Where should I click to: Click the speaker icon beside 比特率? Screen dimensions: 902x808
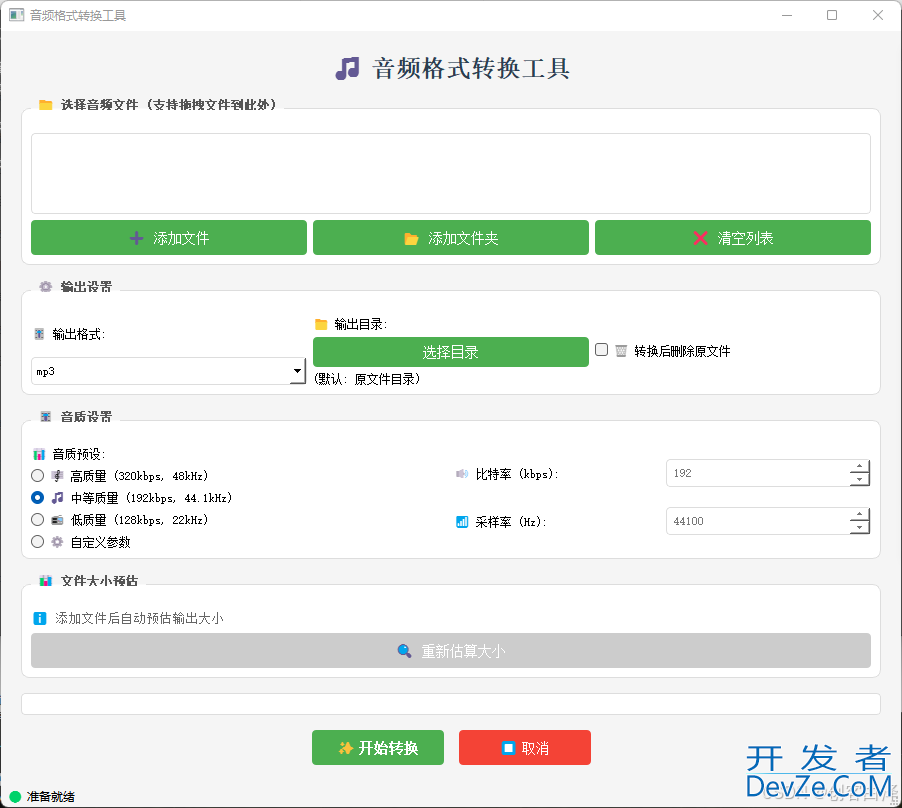click(x=462, y=474)
